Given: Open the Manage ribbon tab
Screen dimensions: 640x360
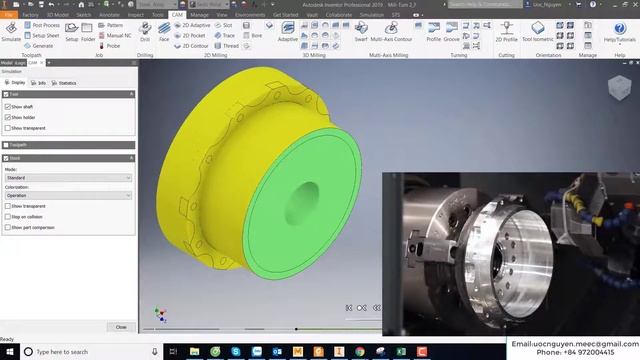Looking at the screenshot, I should coord(199,15).
